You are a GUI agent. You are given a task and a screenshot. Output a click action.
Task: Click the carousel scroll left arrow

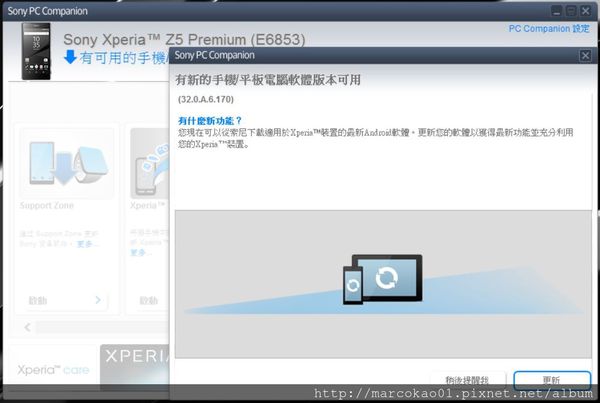(27, 327)
